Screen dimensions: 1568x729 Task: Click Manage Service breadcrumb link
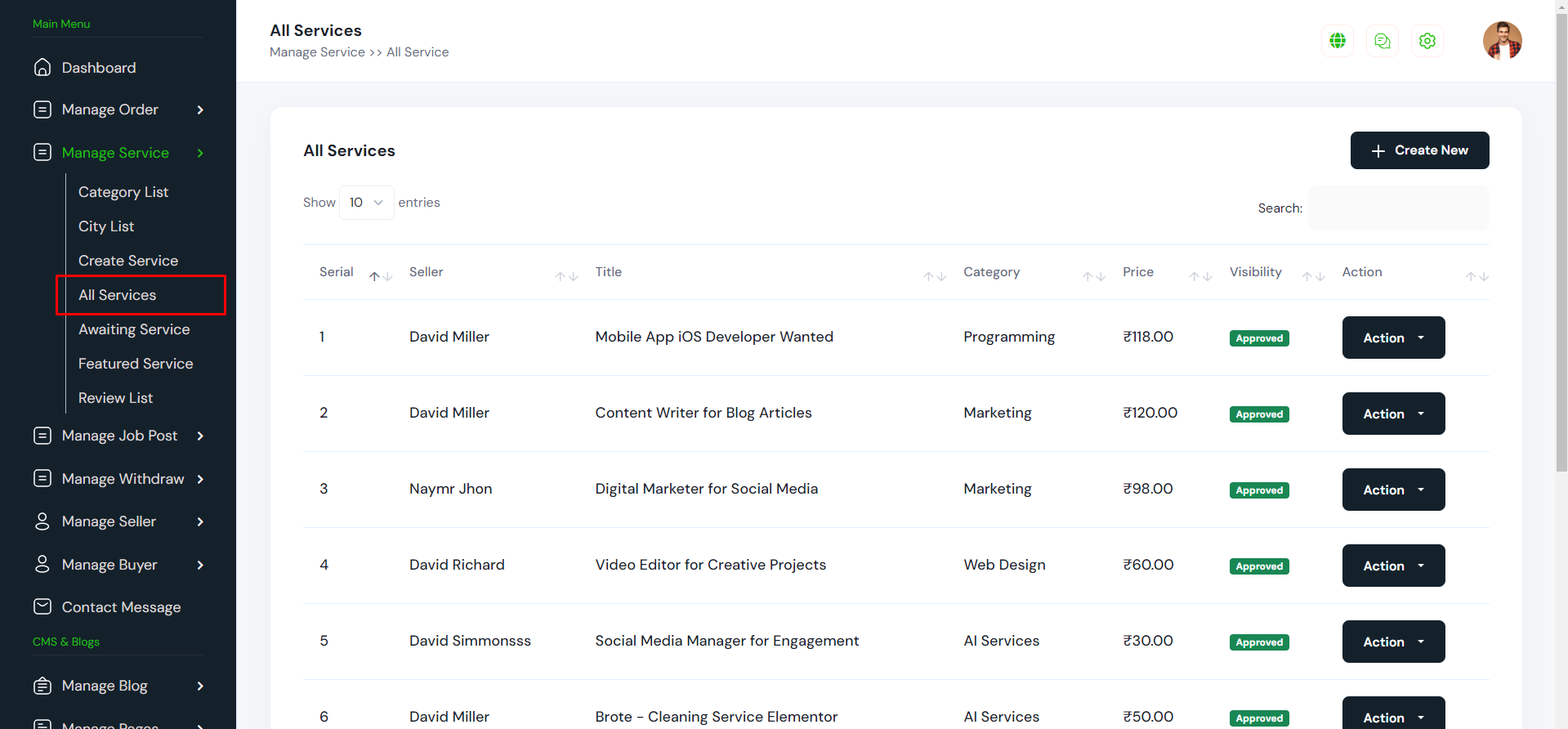pos(317,52)
